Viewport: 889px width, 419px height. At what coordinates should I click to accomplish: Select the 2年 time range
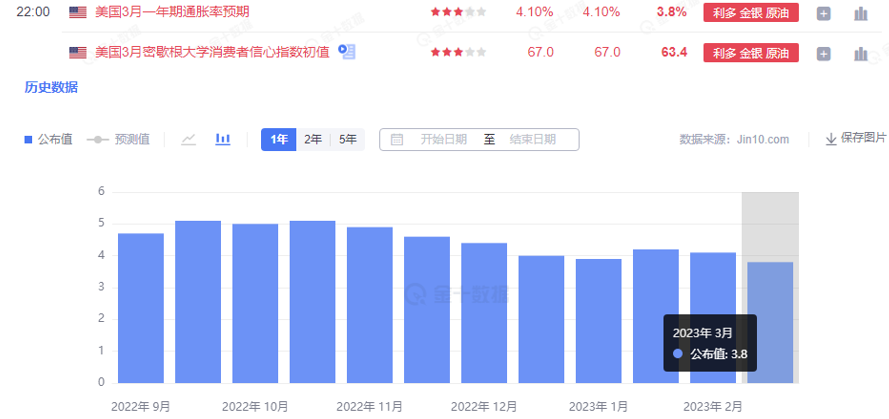tap(313, 139)
